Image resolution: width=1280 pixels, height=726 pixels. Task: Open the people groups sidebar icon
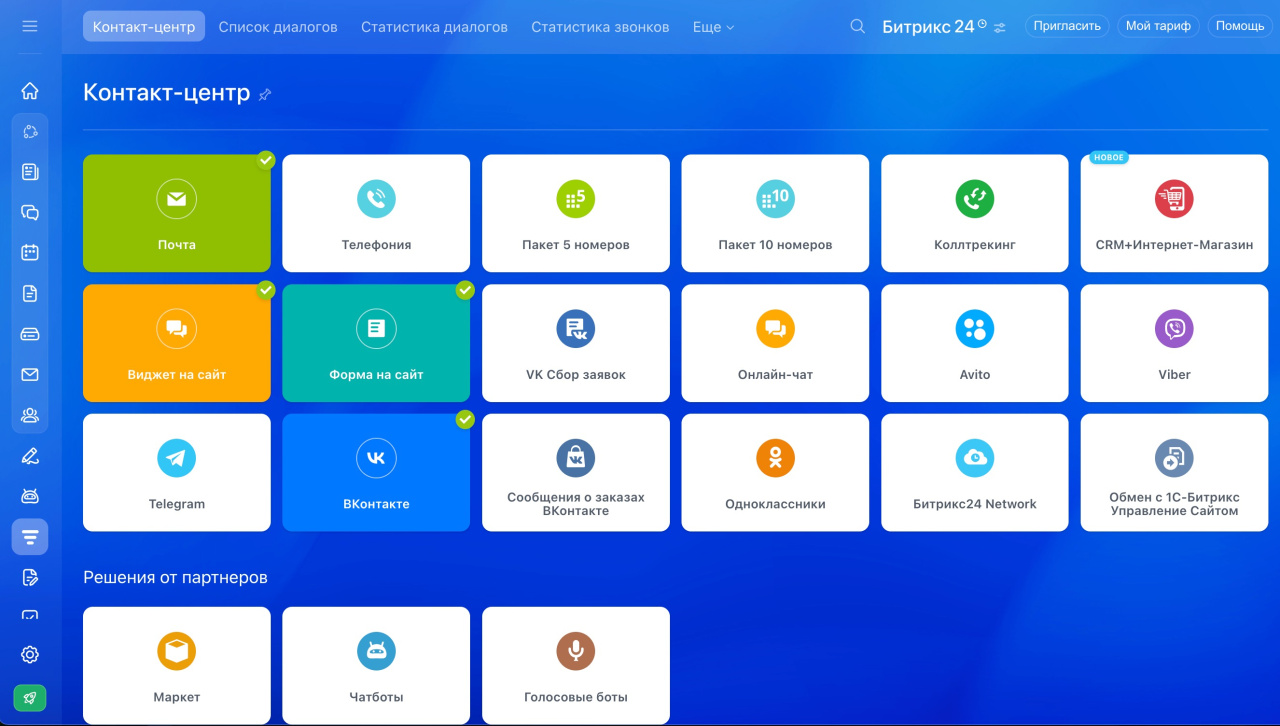point(30,415)
